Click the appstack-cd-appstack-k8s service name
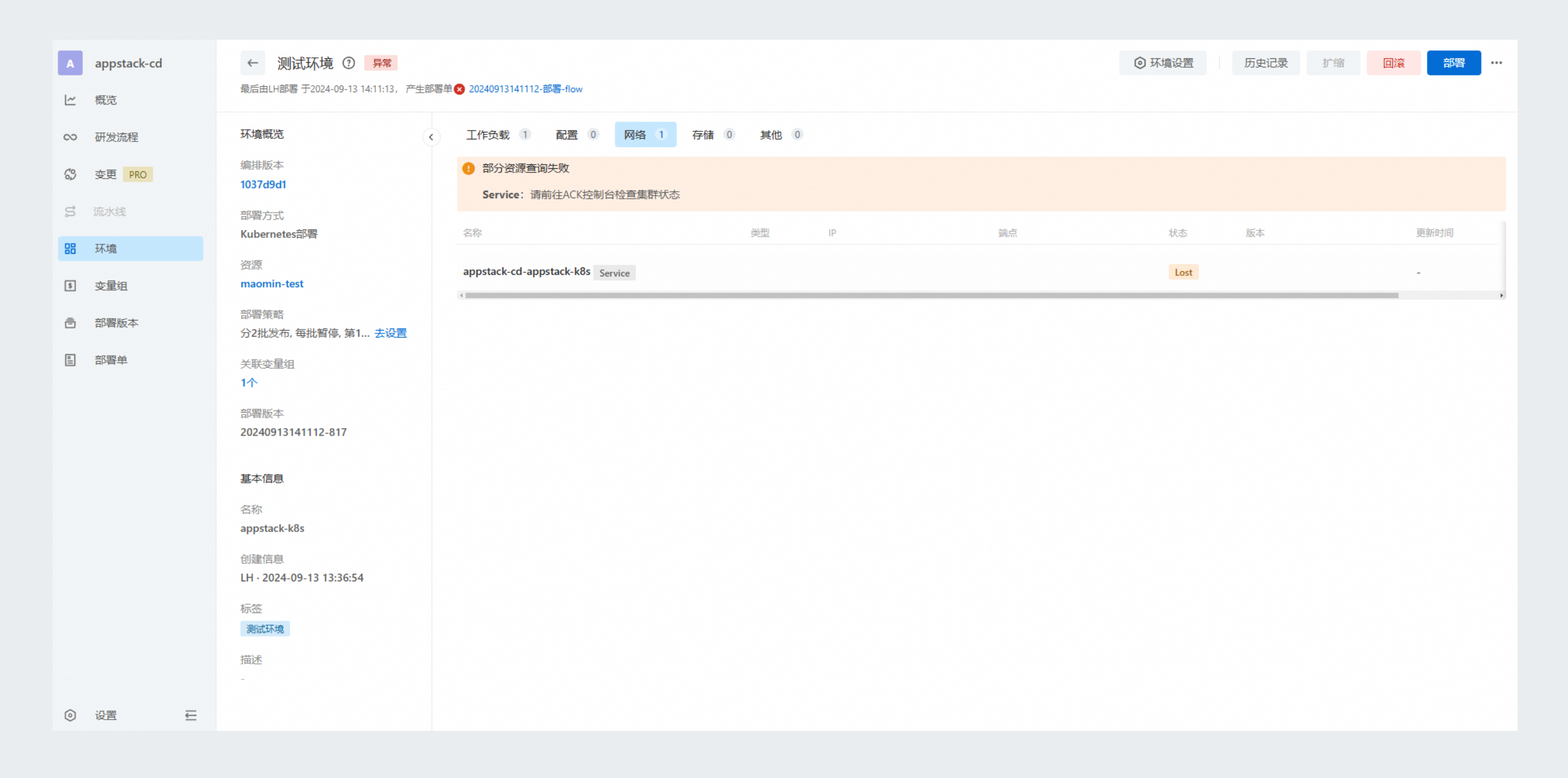This screenshot has width=1568, height=778. point(526,271)
